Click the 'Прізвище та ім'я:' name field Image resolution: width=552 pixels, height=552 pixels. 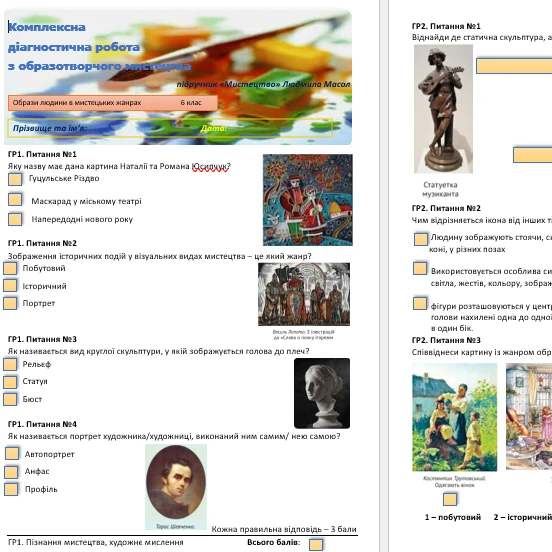coord(170,128)
